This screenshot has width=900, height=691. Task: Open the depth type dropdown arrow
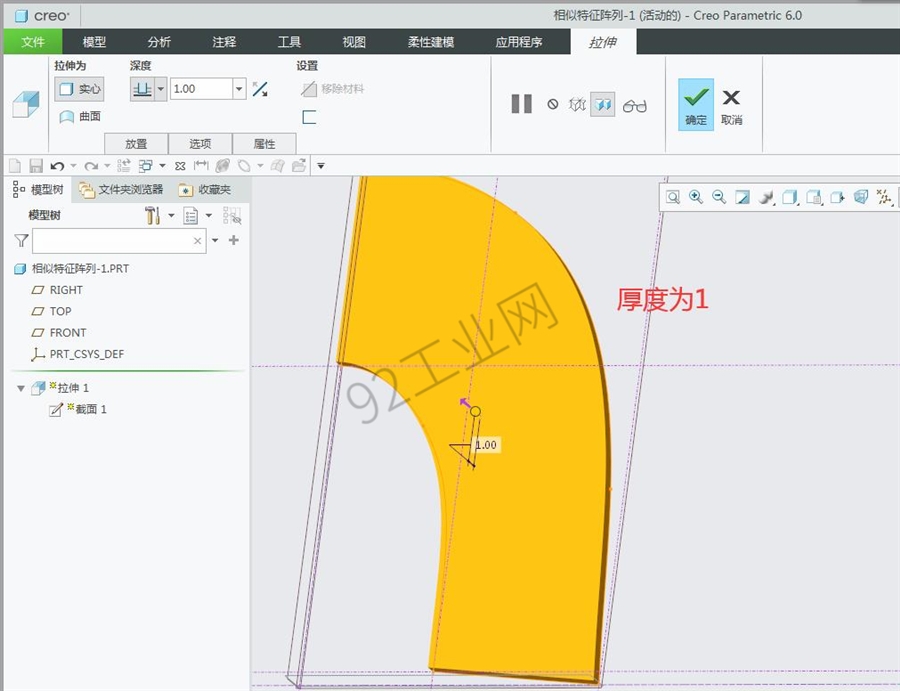pos(161,89)
